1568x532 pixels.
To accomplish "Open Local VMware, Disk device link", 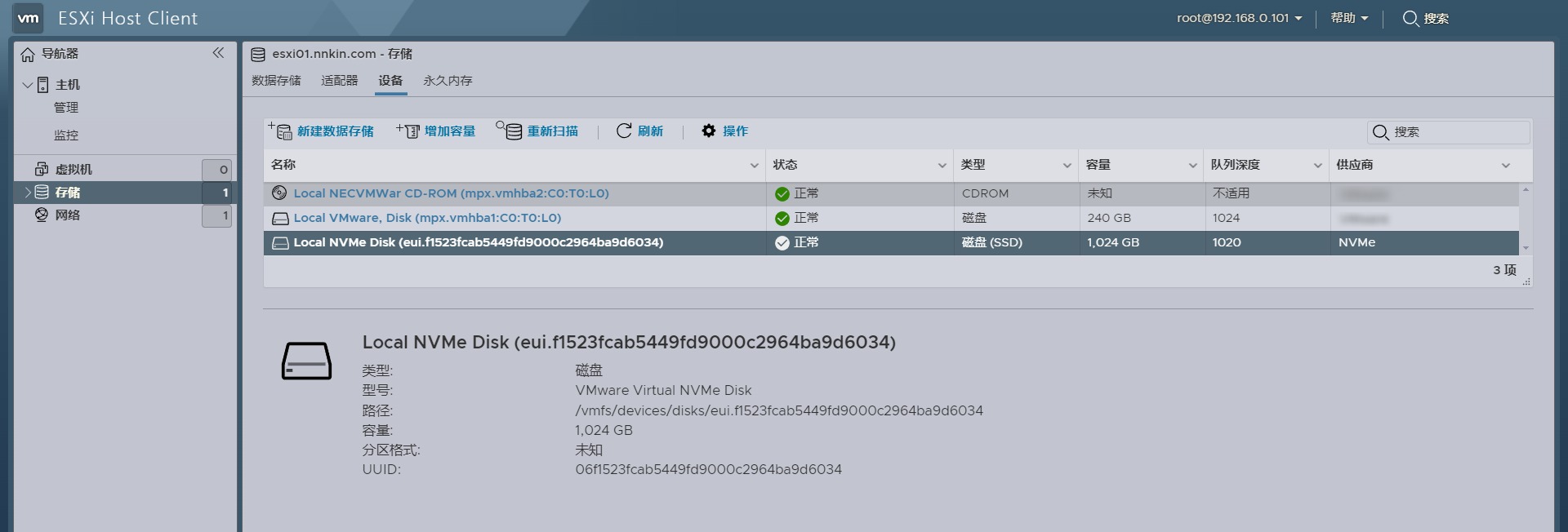I will (x=427, y=218).
